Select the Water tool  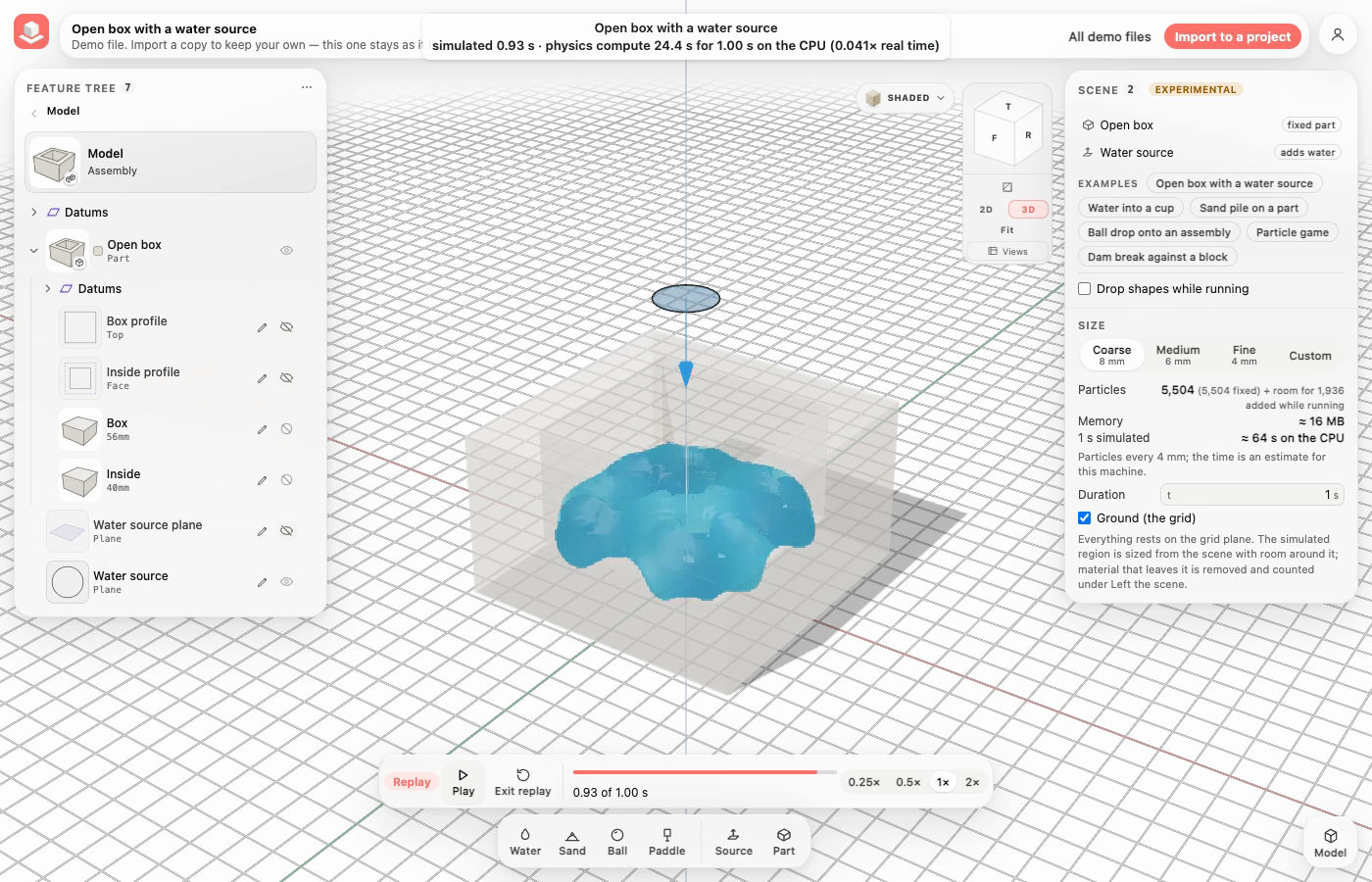click(x=525, y=842)
